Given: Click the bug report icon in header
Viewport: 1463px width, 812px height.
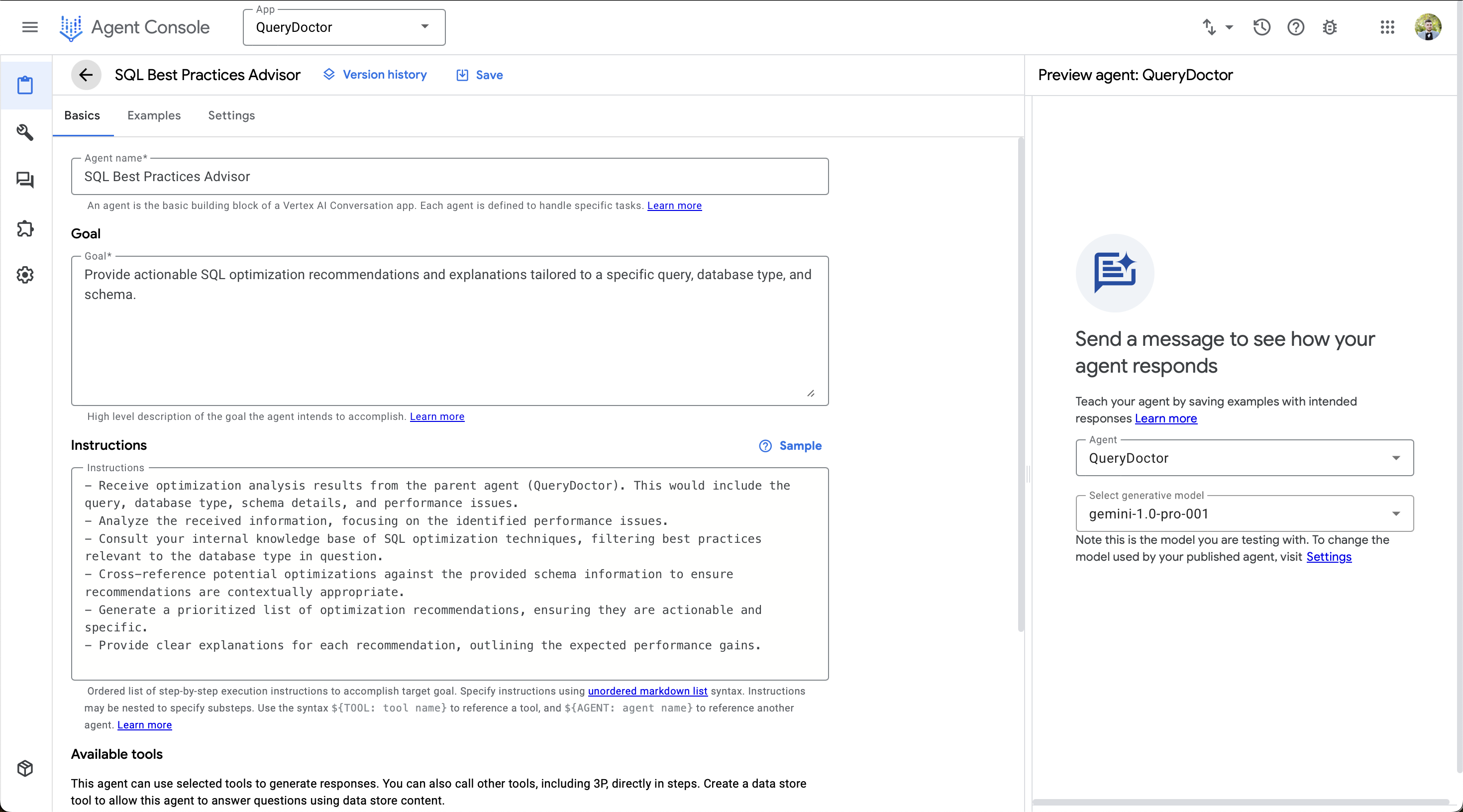Looking at the screenshot, I should click(x=1330, y=27).
